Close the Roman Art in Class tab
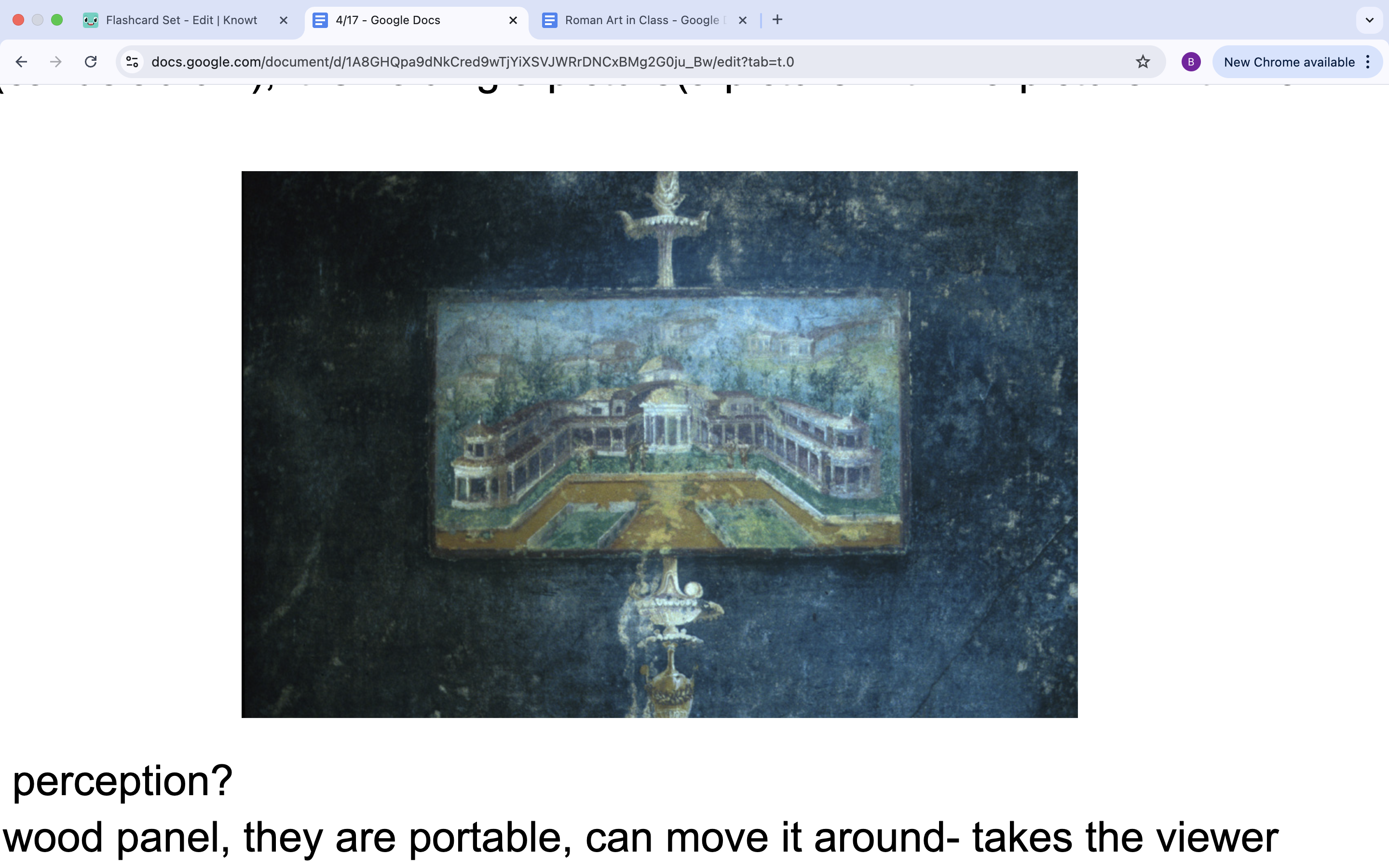 tap(743, 20)
